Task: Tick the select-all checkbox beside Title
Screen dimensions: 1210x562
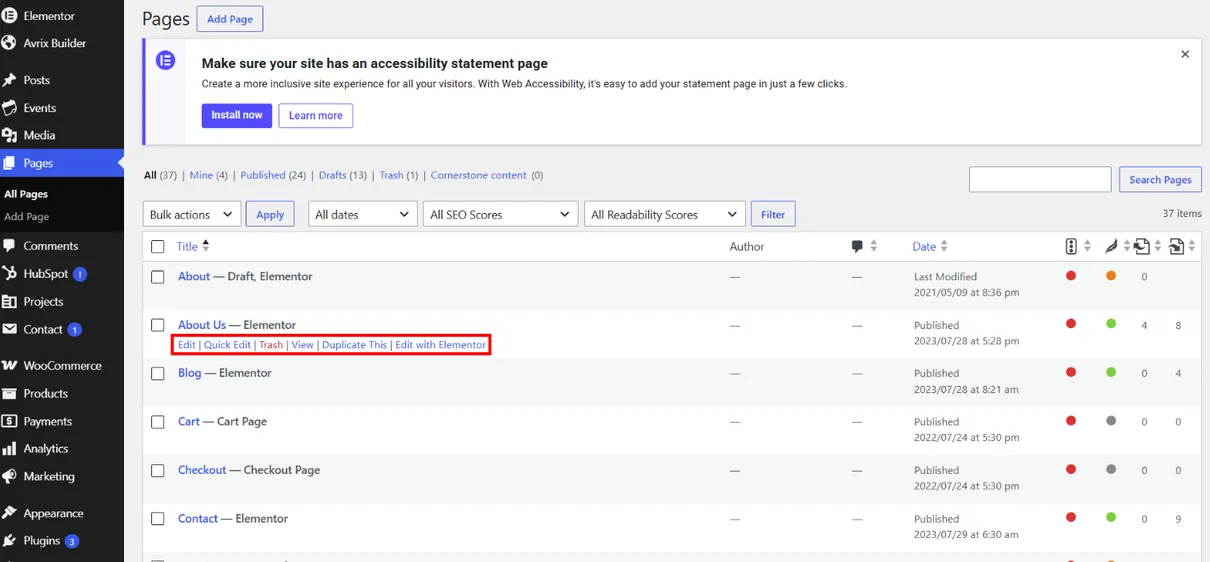Action: (158, 246)
